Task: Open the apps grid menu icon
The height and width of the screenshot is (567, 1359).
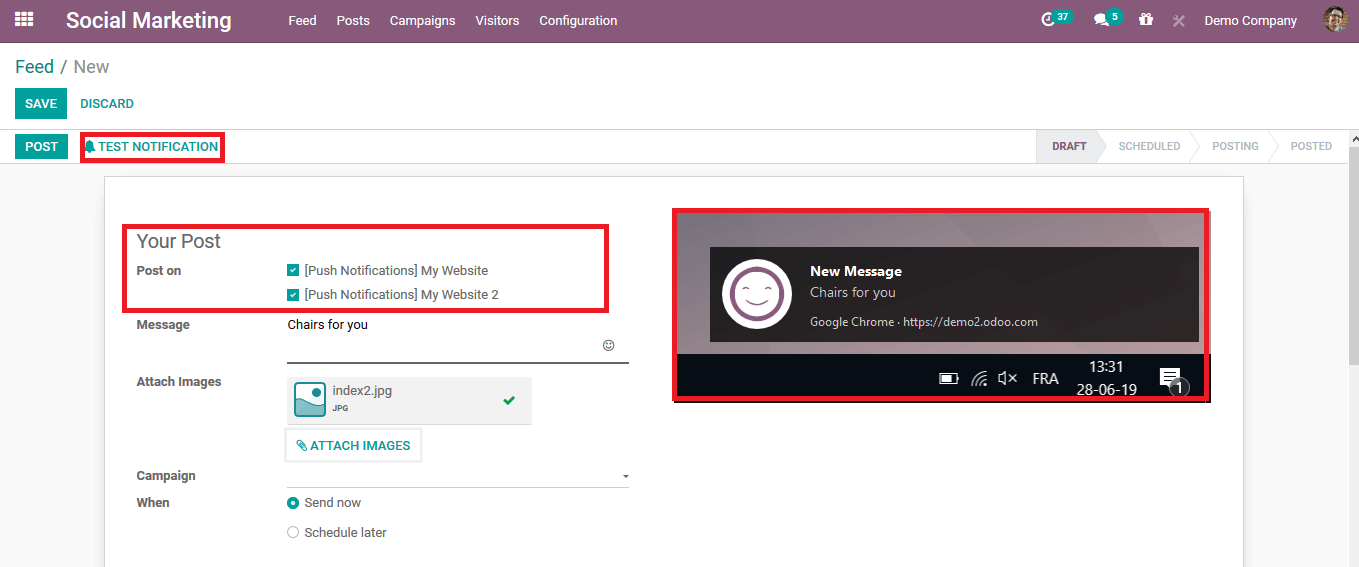Action: click(x=24, y=20)
